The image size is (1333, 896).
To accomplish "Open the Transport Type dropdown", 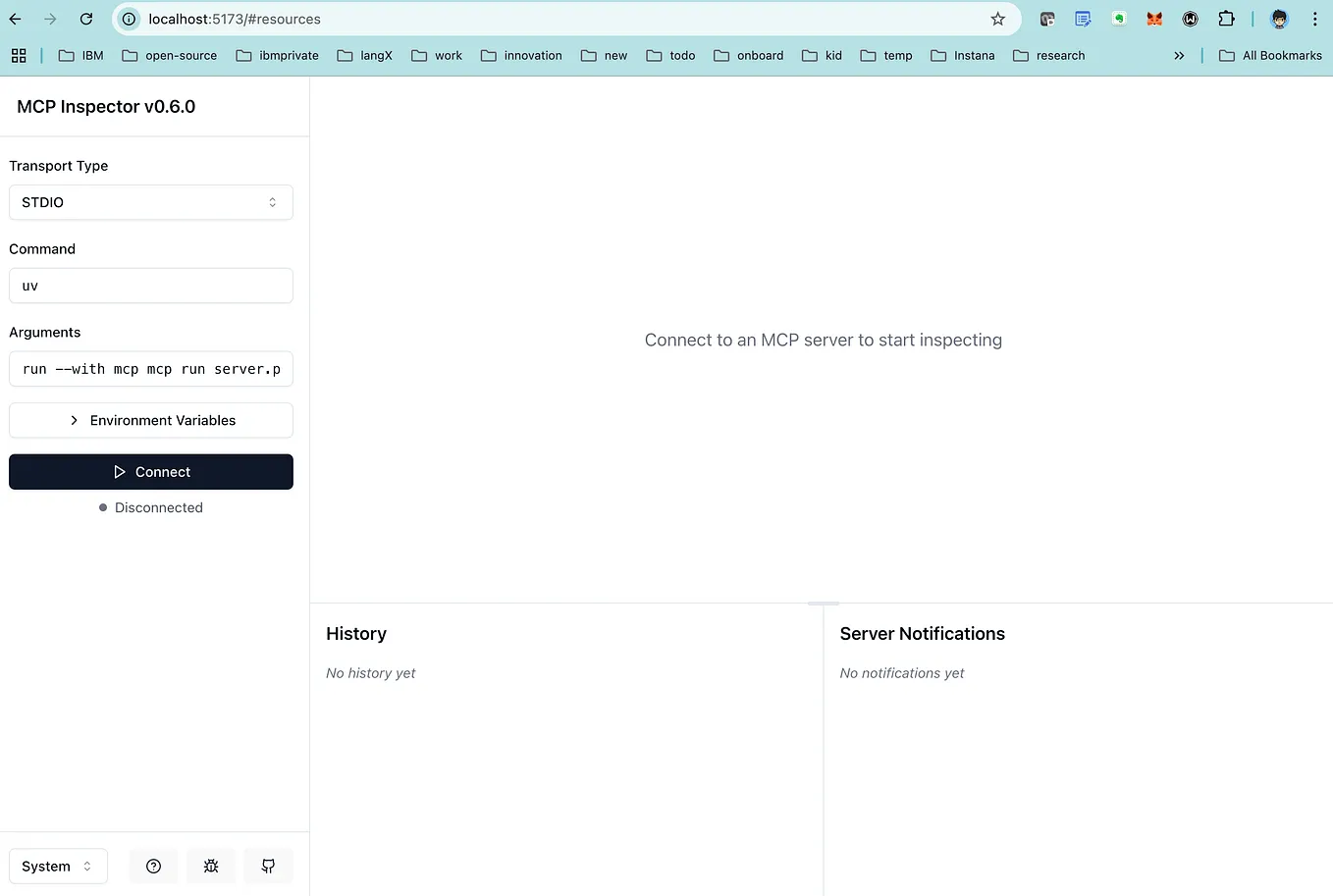I will tap(150, 202).
